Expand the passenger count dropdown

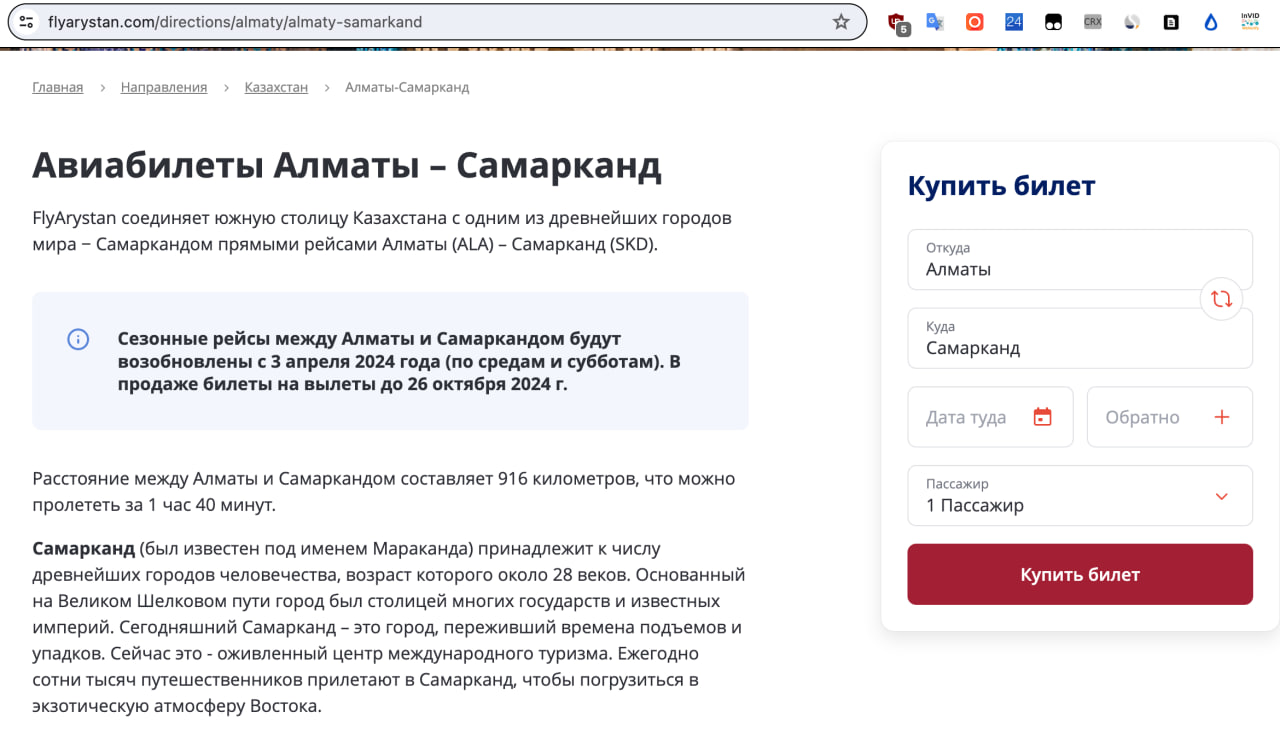[1221, 496]
